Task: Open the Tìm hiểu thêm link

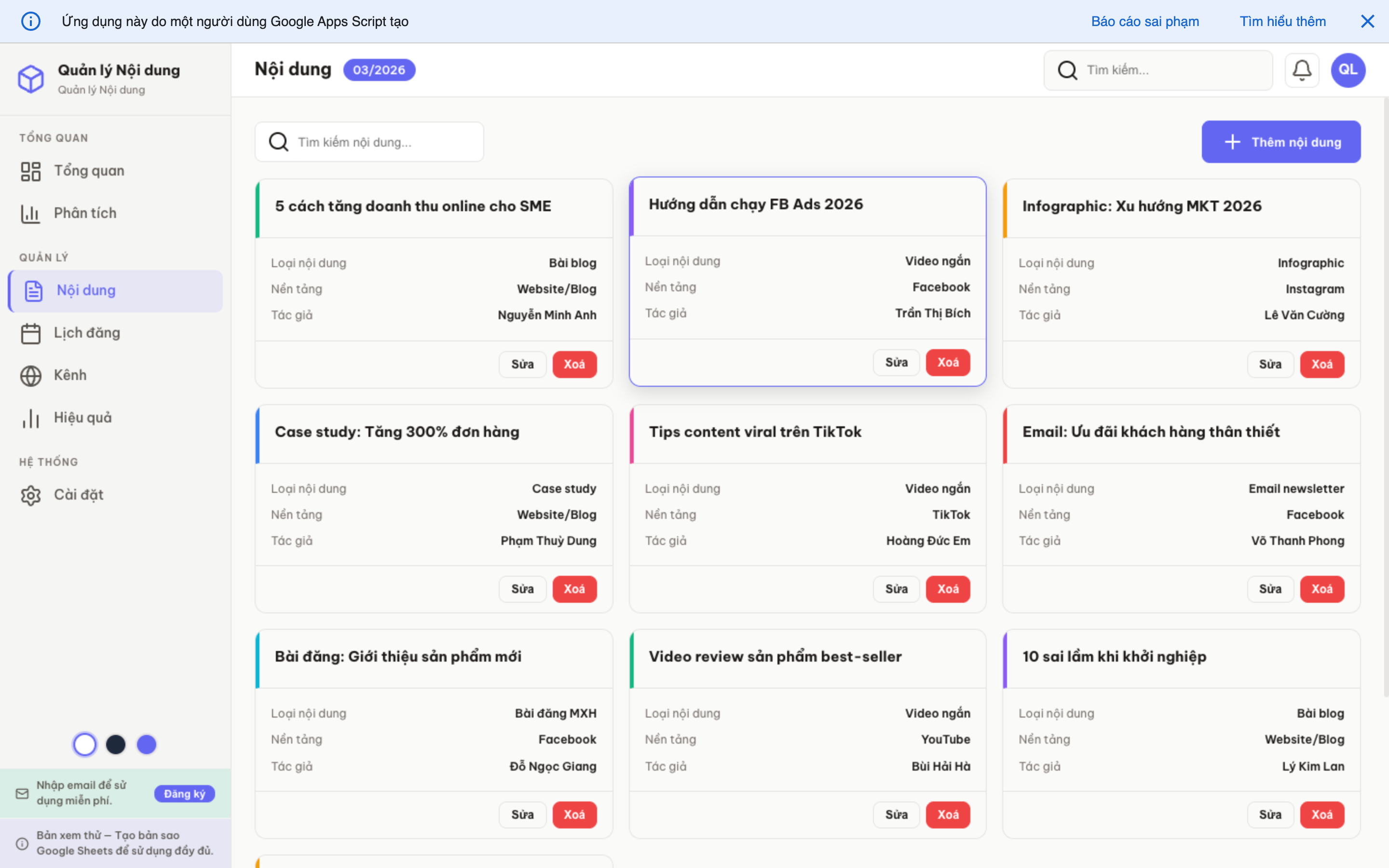Action: [1282, 21]
